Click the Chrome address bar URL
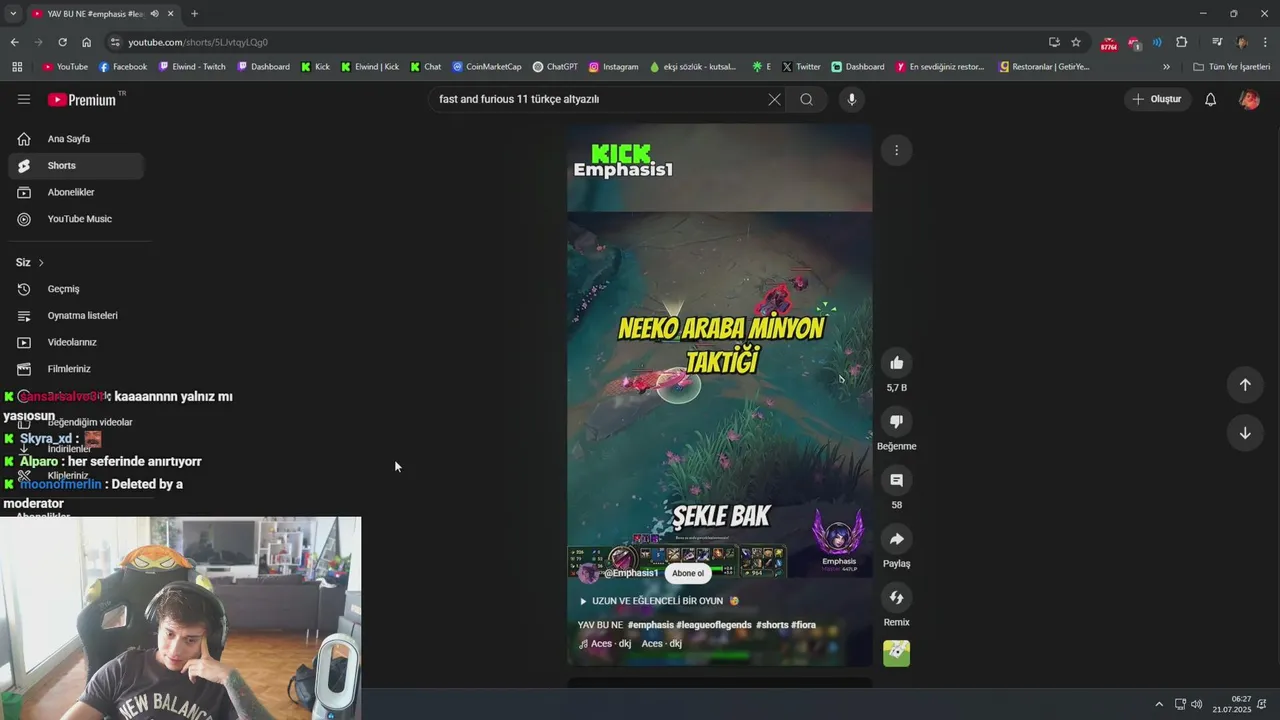 198,42
